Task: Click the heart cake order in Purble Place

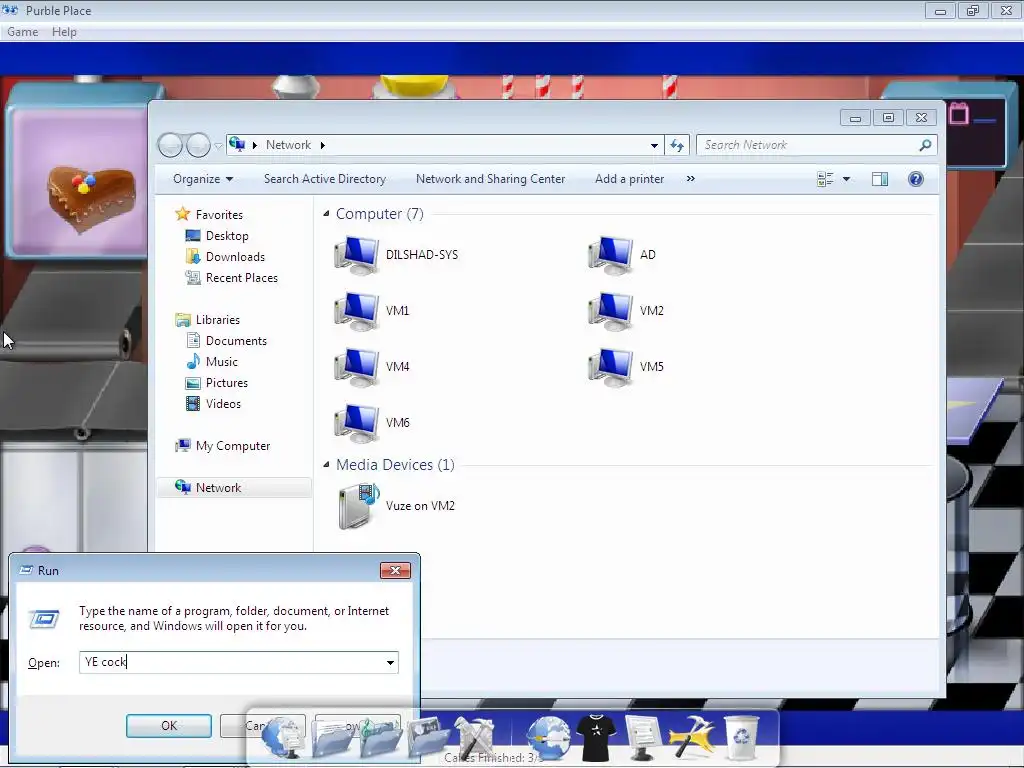Action: point(91,198)
